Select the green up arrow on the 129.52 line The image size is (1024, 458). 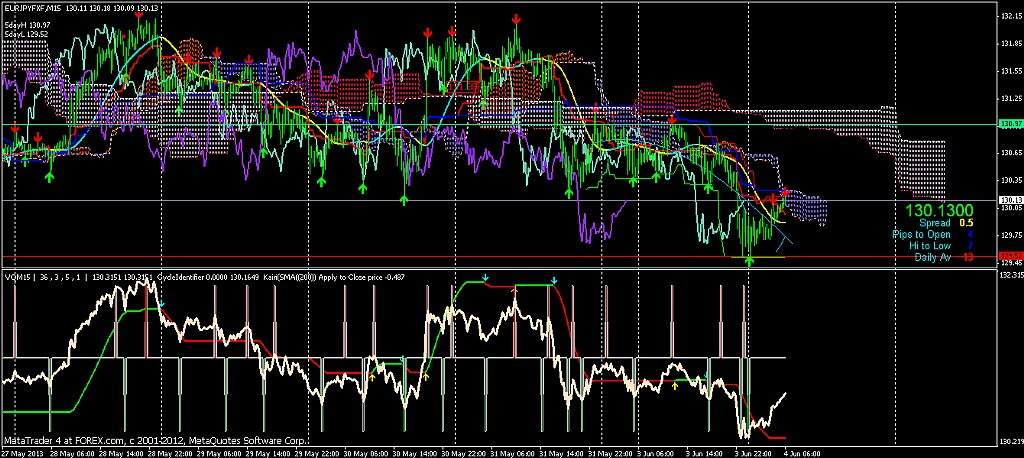coord(750,262)
